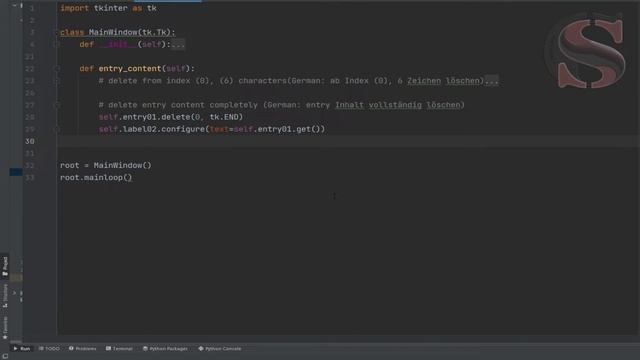This screenshot has width=640, height=360.
Task: Collapse the comment fold marker at line 27
Action: coord(57,105)
